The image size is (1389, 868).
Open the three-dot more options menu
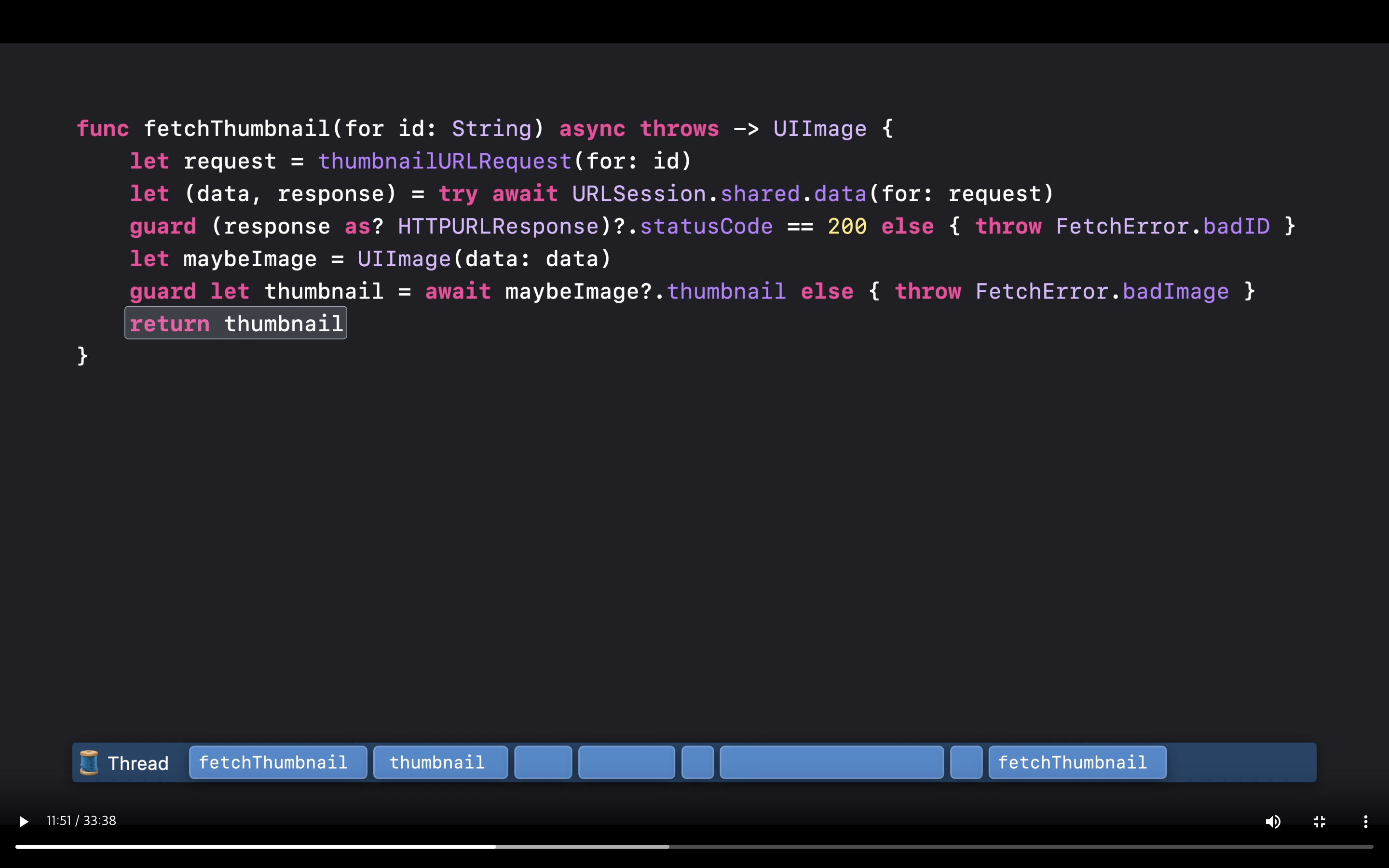point(1365,822)
